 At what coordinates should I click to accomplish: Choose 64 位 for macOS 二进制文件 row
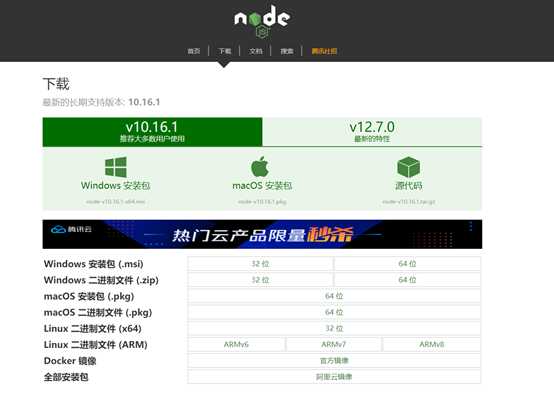tap(334, 312)
